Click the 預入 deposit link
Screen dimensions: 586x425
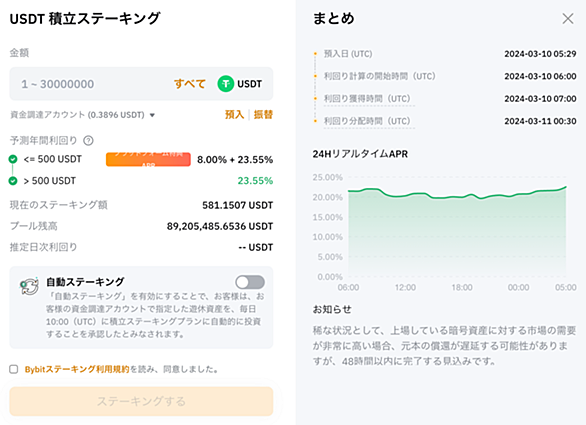234,114
